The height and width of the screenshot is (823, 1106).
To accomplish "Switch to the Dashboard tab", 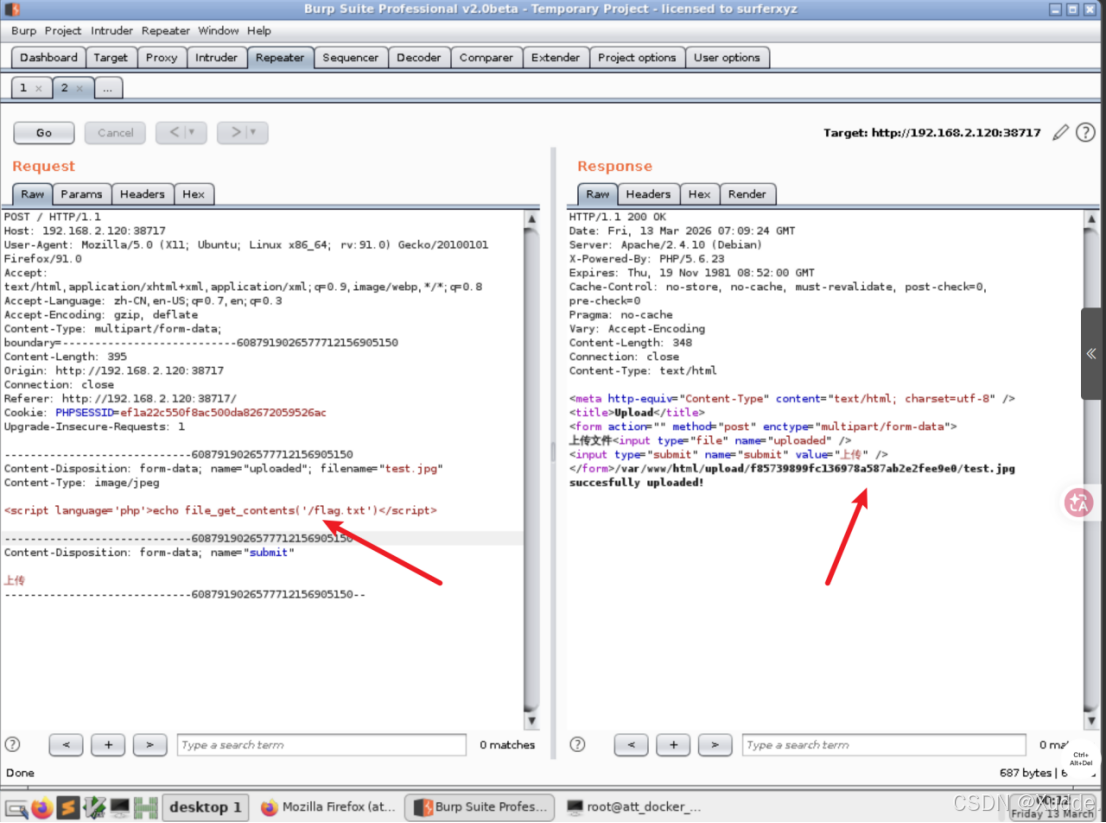I will 49,58.
